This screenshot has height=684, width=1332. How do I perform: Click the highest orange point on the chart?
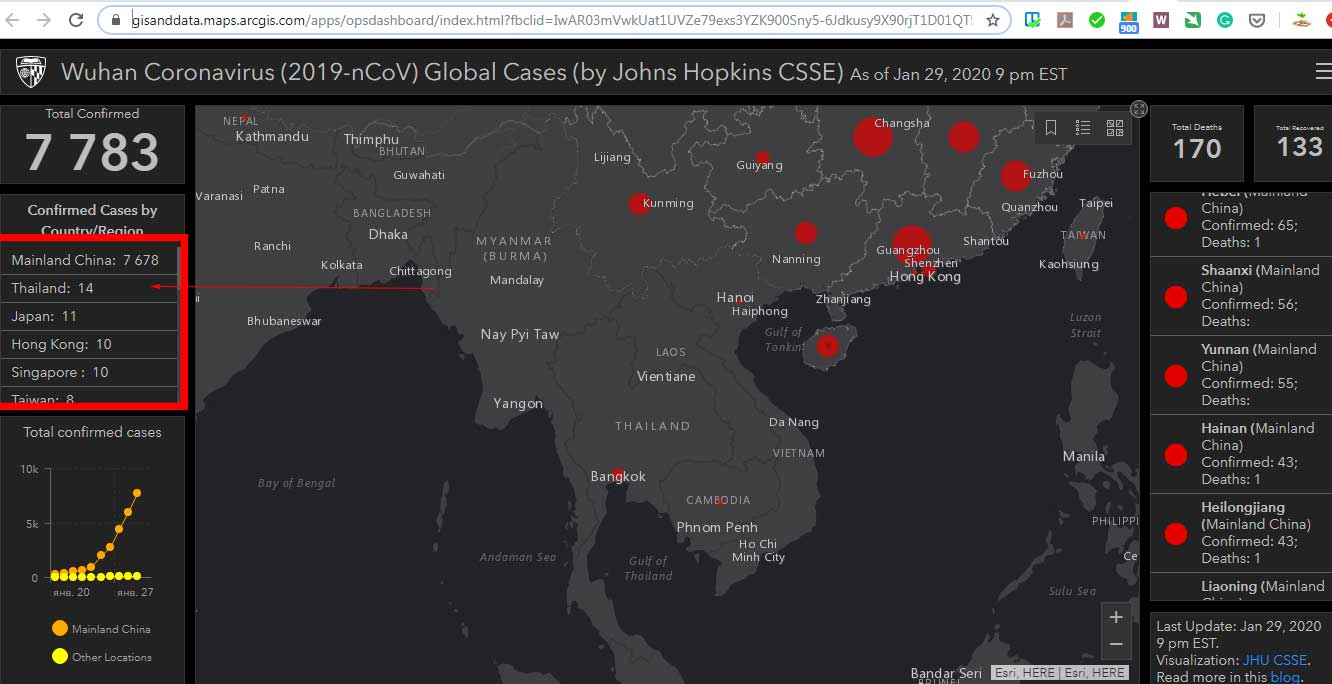(x=137, y=492)
